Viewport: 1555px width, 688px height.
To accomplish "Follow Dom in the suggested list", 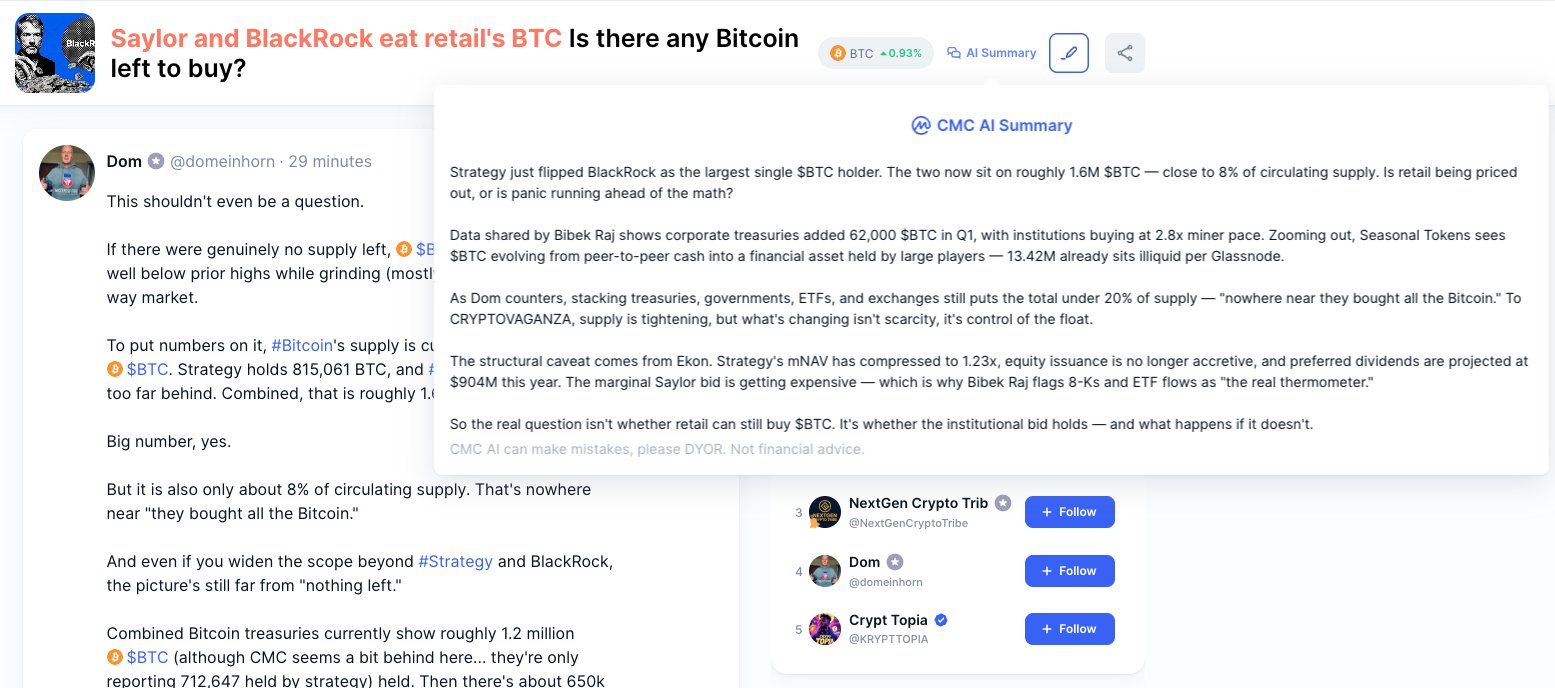I will point(1069,571).
